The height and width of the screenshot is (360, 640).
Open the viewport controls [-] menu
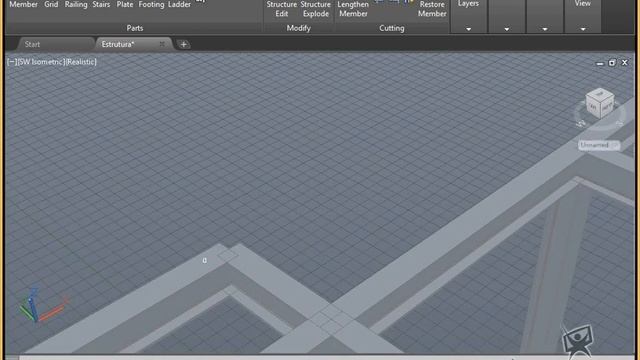coord(12,62)
